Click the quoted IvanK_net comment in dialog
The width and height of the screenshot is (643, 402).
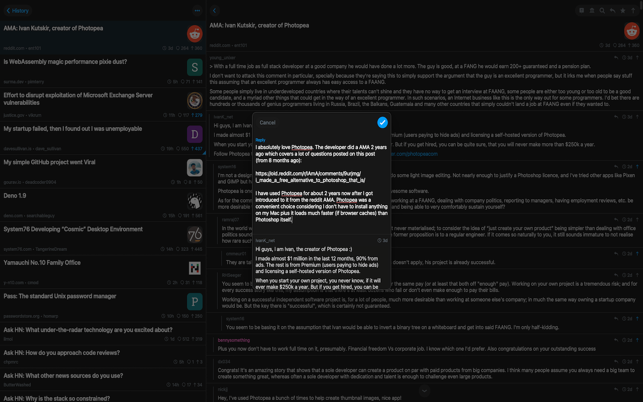pyautogui.click(x=322, y=263)
